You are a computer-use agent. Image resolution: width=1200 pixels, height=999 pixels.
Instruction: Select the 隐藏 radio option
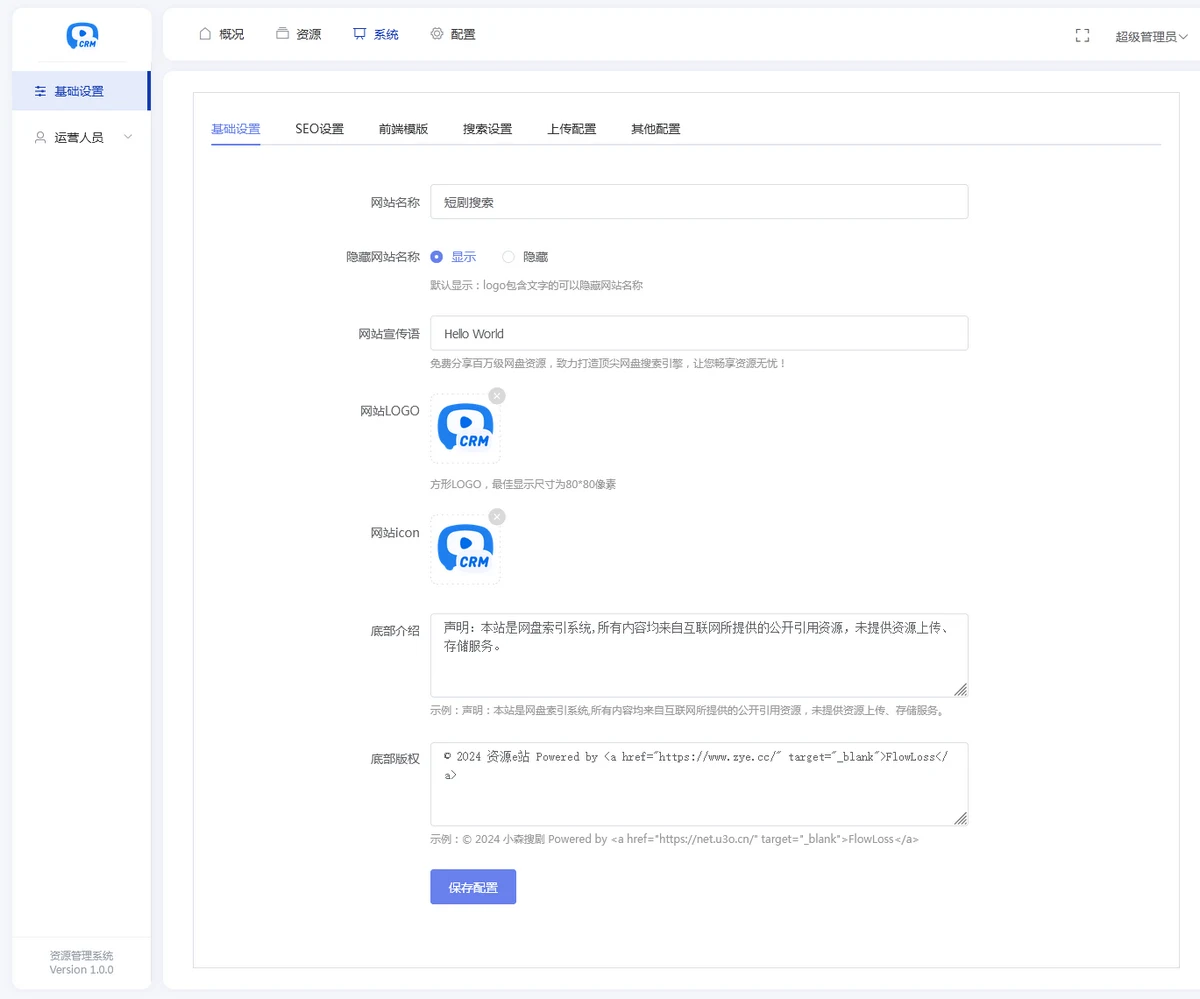coord(509,257)
